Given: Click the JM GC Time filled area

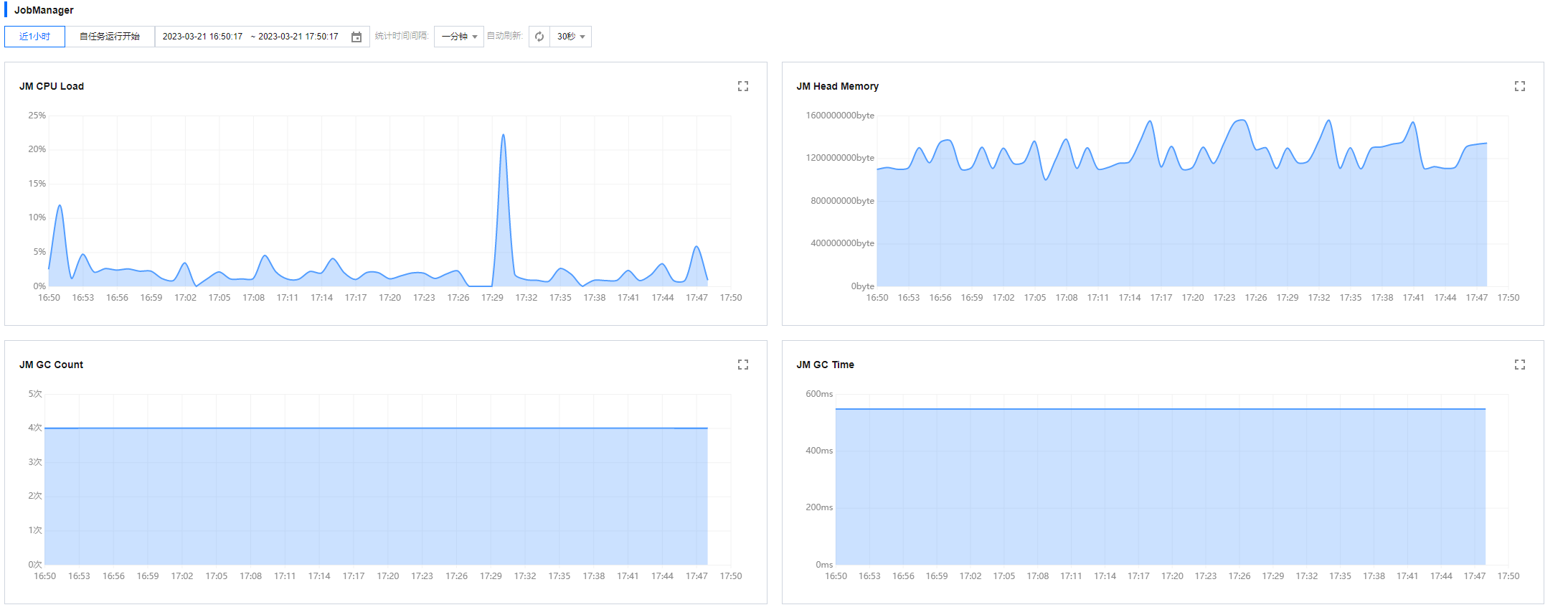Looking at the screenshot, I should tap(1161, 488).
